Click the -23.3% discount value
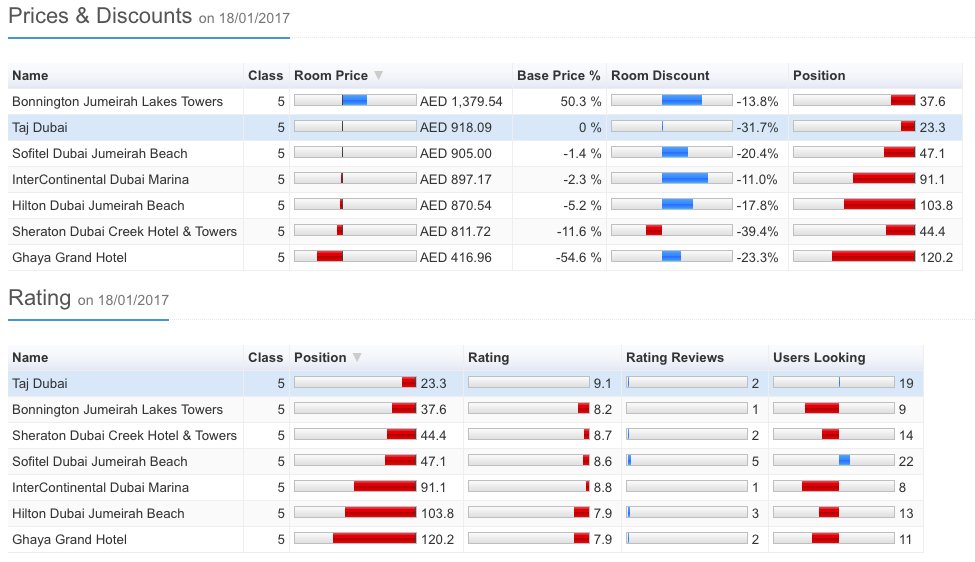975x562 pixels. (757, 257)
